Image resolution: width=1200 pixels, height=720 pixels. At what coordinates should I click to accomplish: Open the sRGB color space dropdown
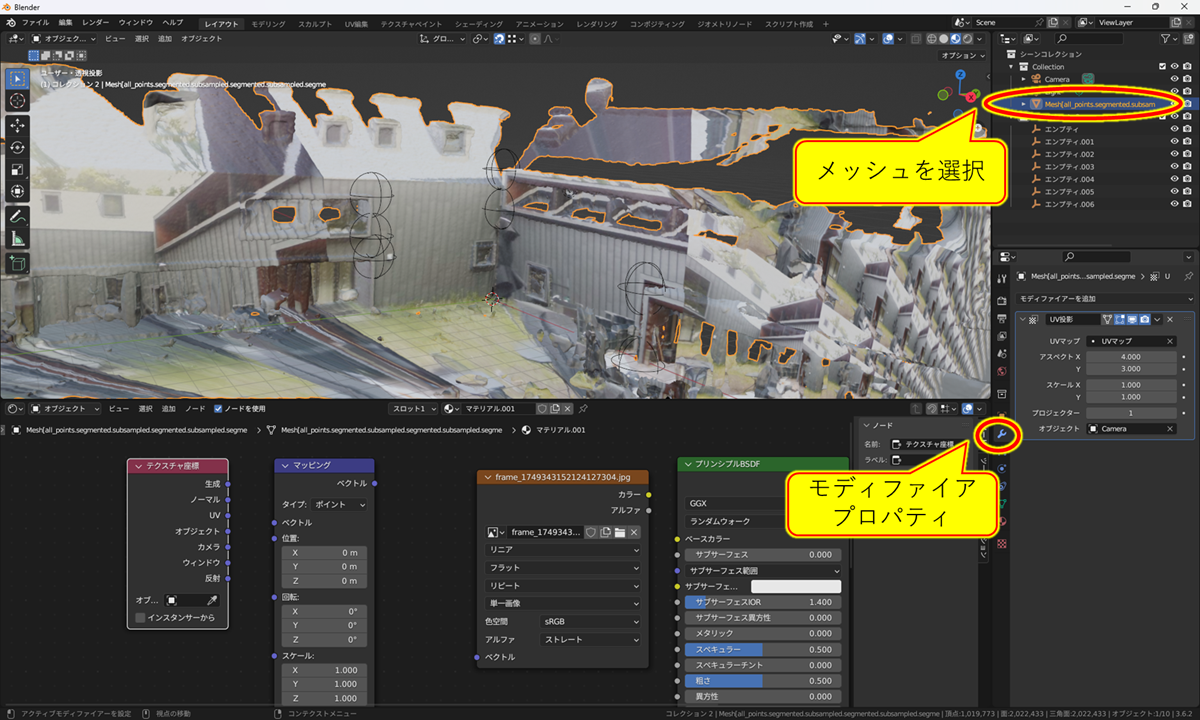click(590, 621)
